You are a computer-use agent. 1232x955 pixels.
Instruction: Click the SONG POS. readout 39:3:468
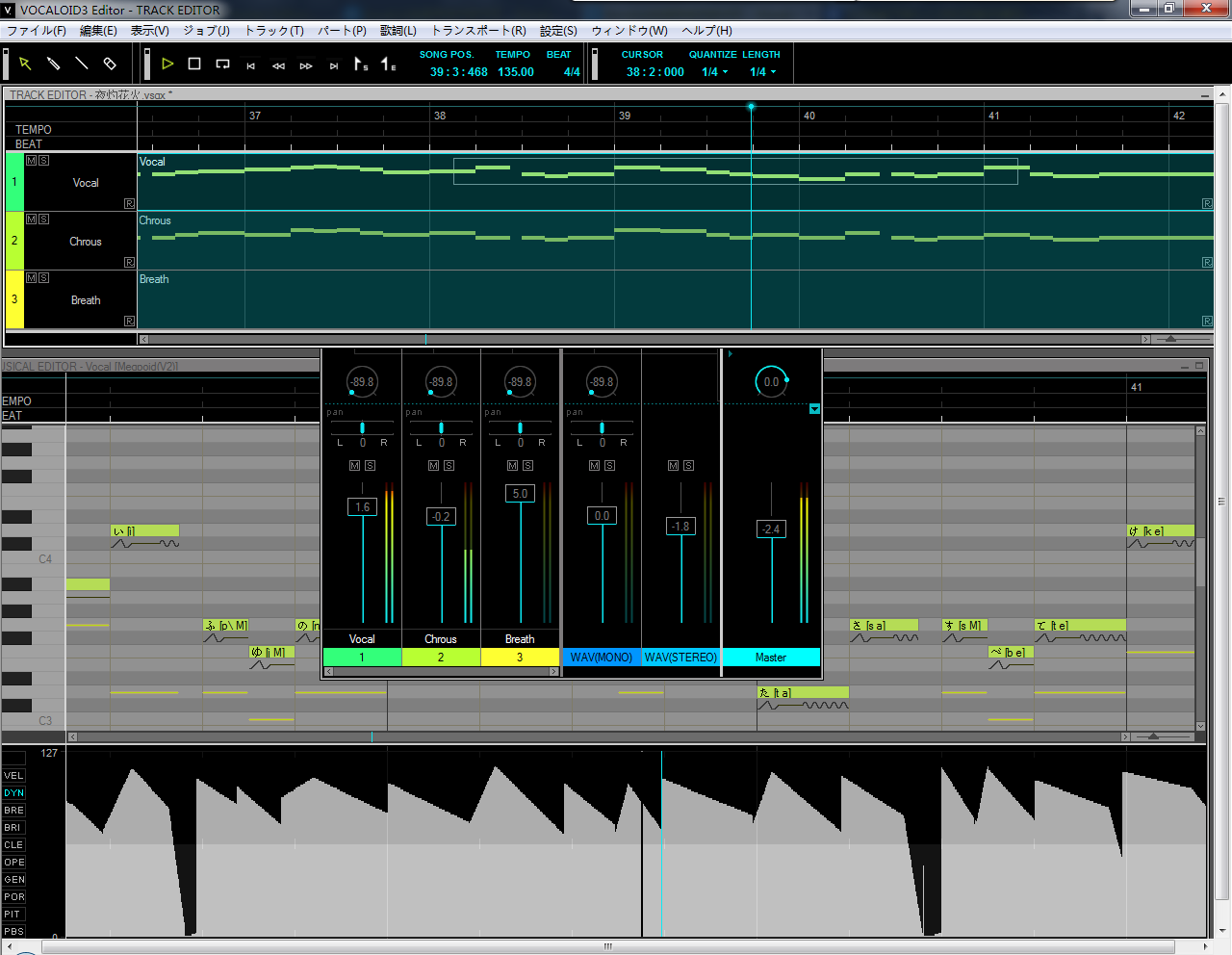[459, 72]
